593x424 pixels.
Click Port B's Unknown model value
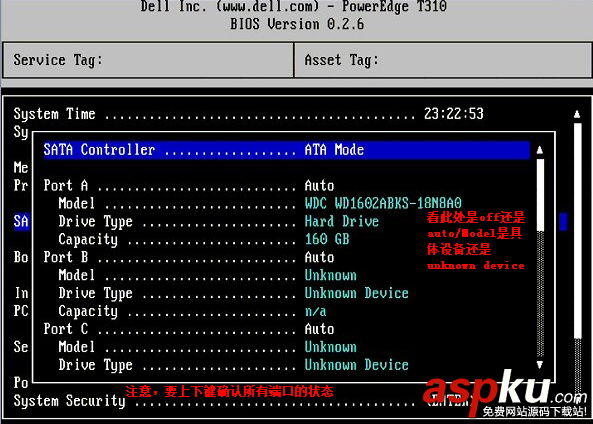click(331, 275)
